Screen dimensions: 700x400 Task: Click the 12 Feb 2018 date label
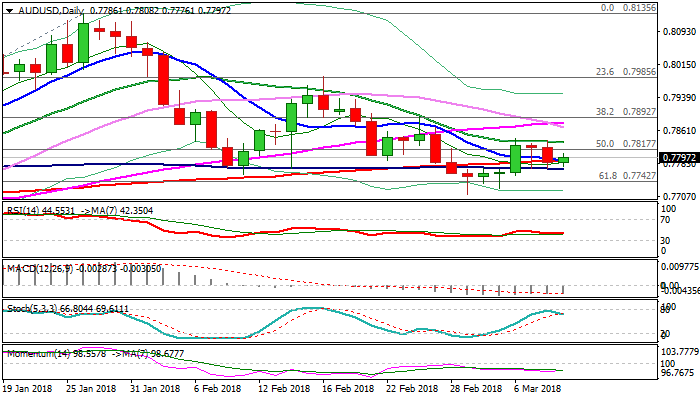click(x=284, y=388)
